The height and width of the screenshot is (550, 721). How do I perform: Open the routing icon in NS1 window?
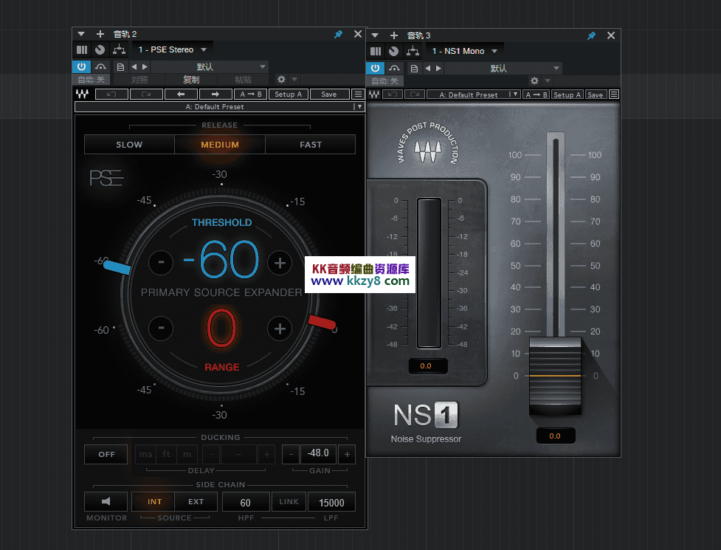[412, 51]
